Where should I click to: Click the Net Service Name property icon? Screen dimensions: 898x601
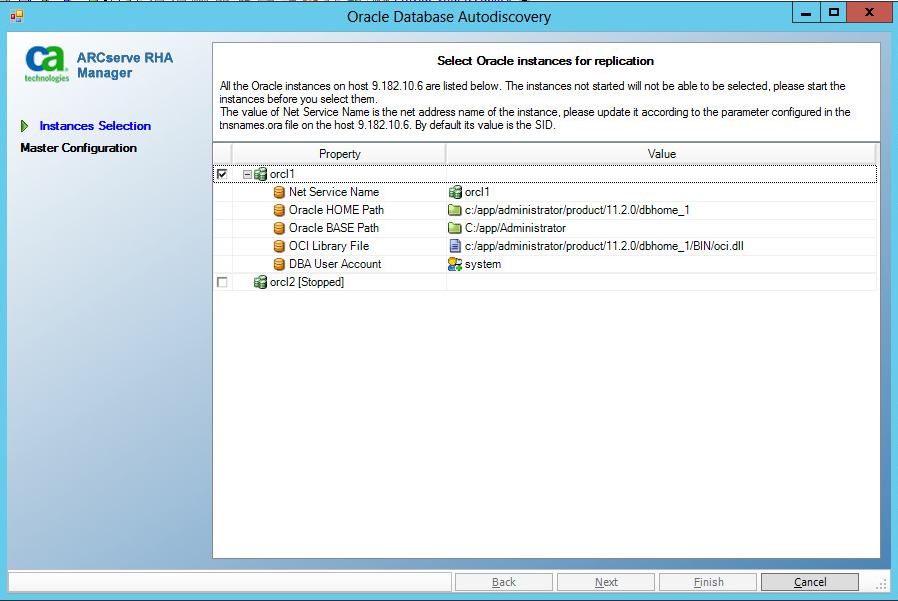279,192
